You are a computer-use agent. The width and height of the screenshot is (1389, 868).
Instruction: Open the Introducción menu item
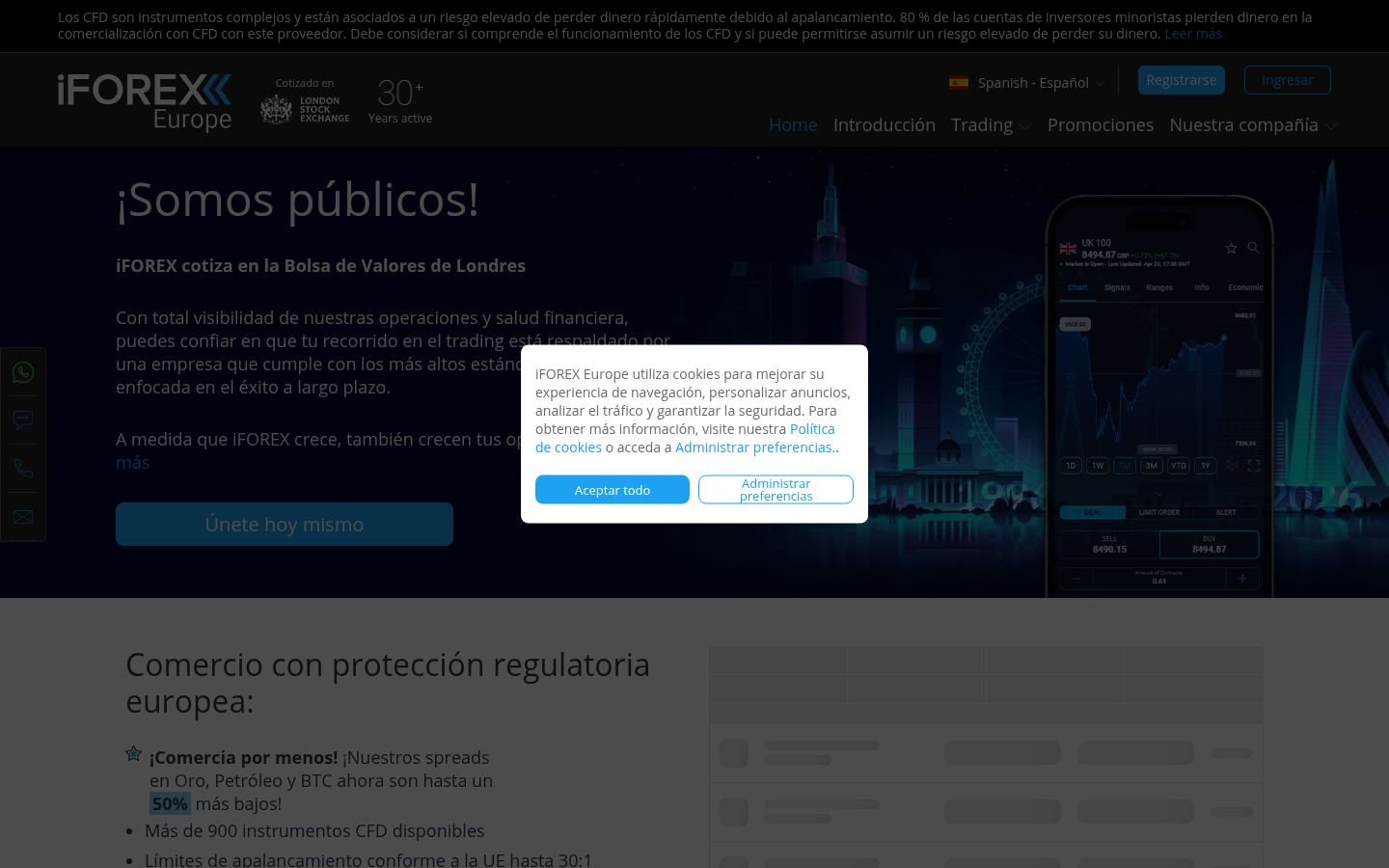[885, 124]
